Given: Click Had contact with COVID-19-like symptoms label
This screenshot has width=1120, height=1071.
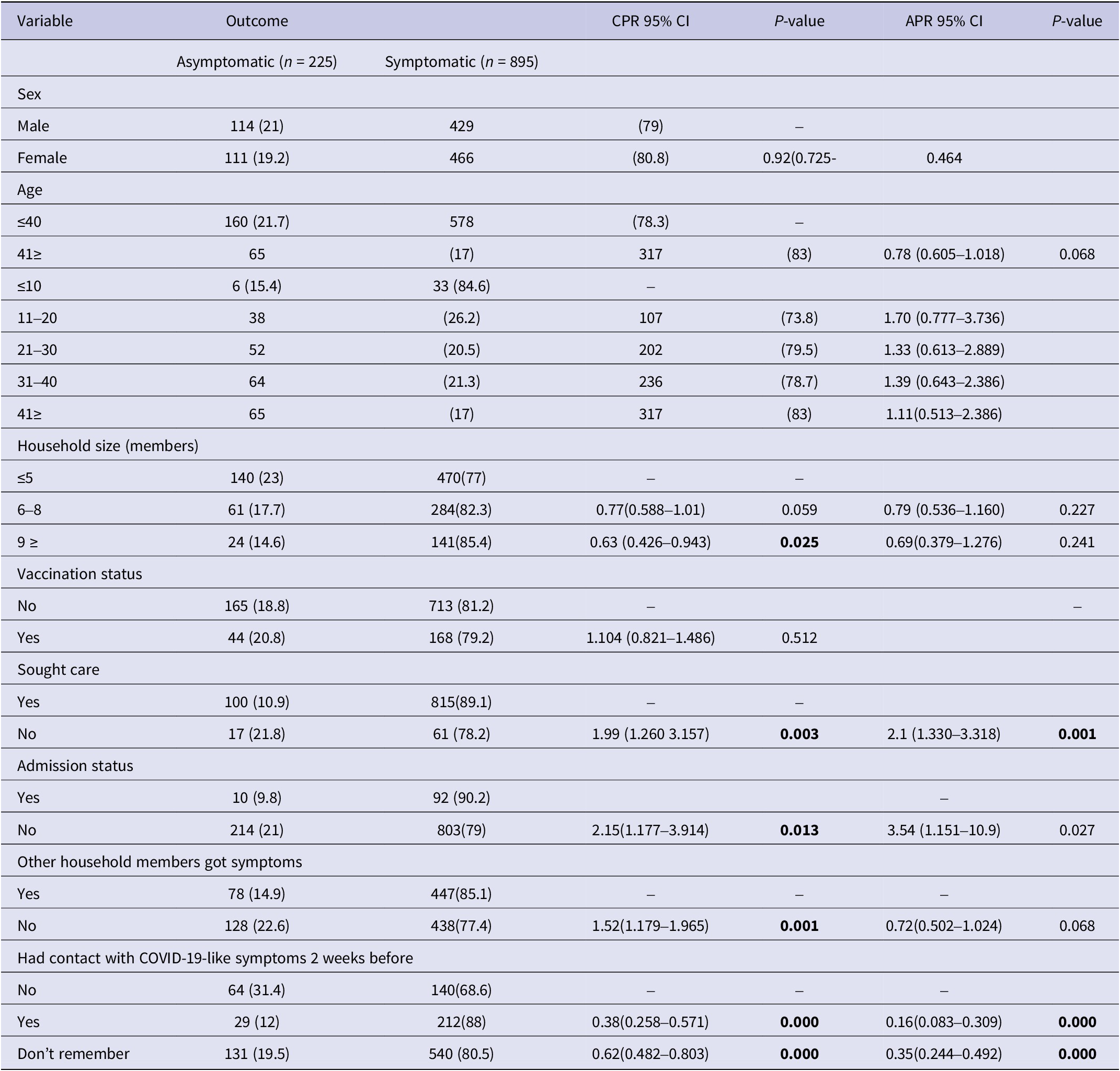Looking at the screenshot, I should point(215,958).
